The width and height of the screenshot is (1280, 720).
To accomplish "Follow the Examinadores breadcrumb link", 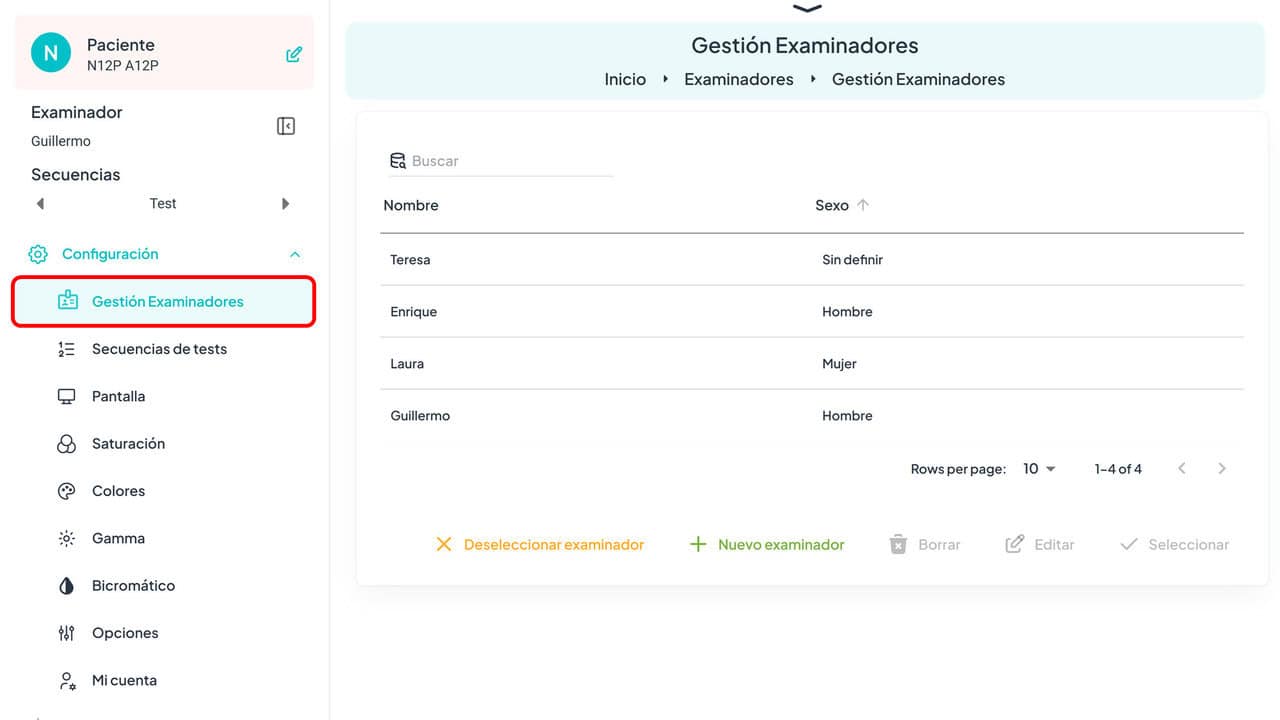I will coord(739,79).
